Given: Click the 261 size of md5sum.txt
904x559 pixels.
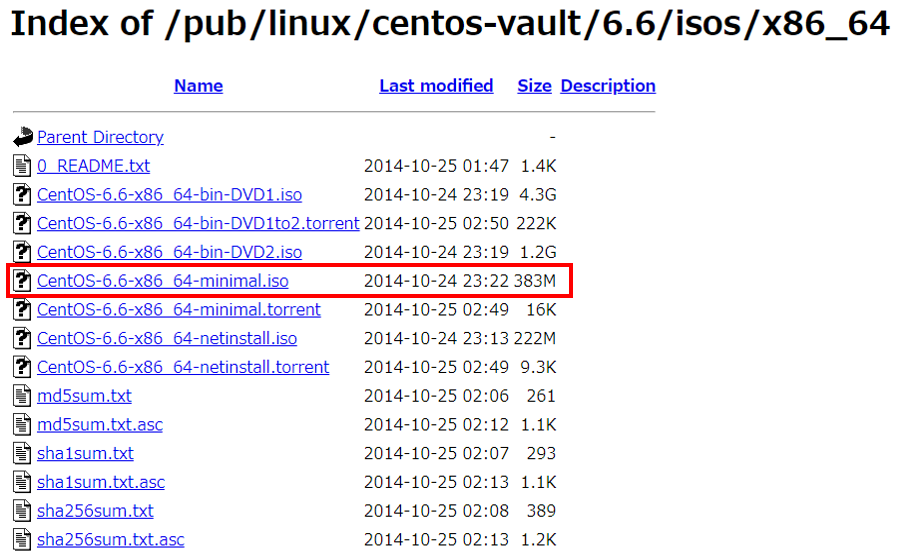Looking at the screenshot, I should (x=541, y=396).
